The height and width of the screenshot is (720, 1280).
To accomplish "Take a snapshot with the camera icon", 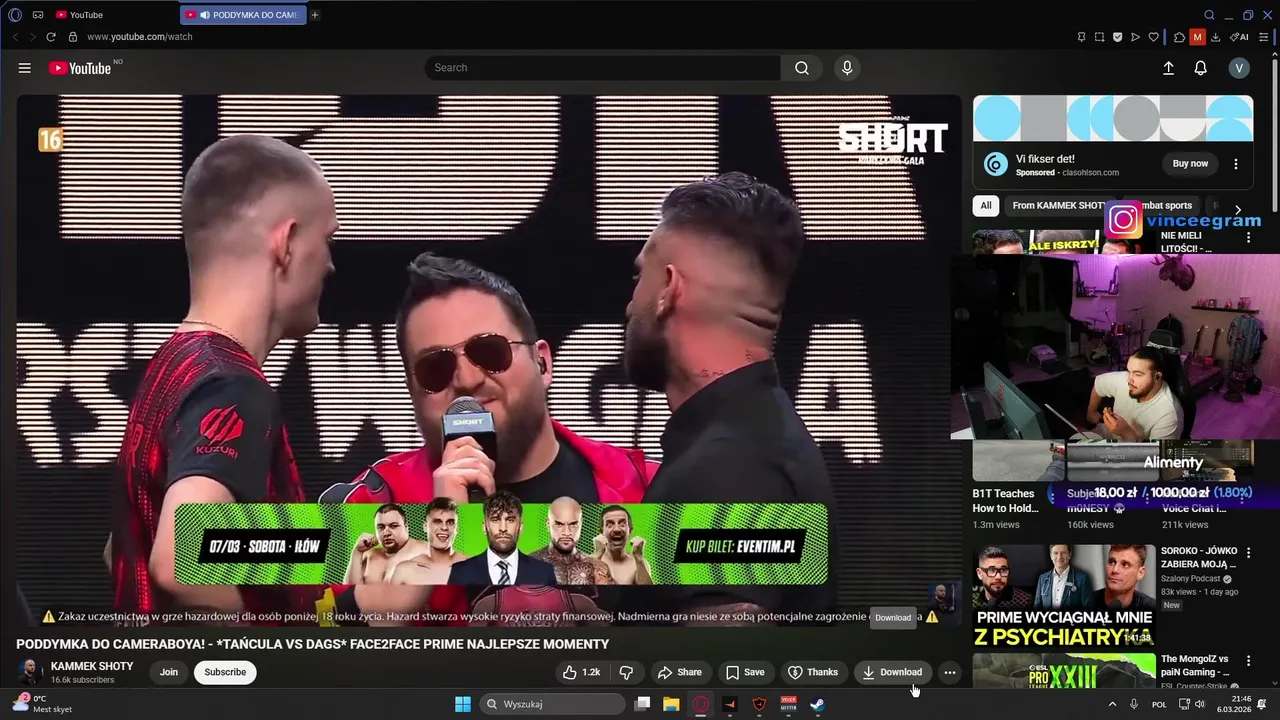I will (1099, 37).
